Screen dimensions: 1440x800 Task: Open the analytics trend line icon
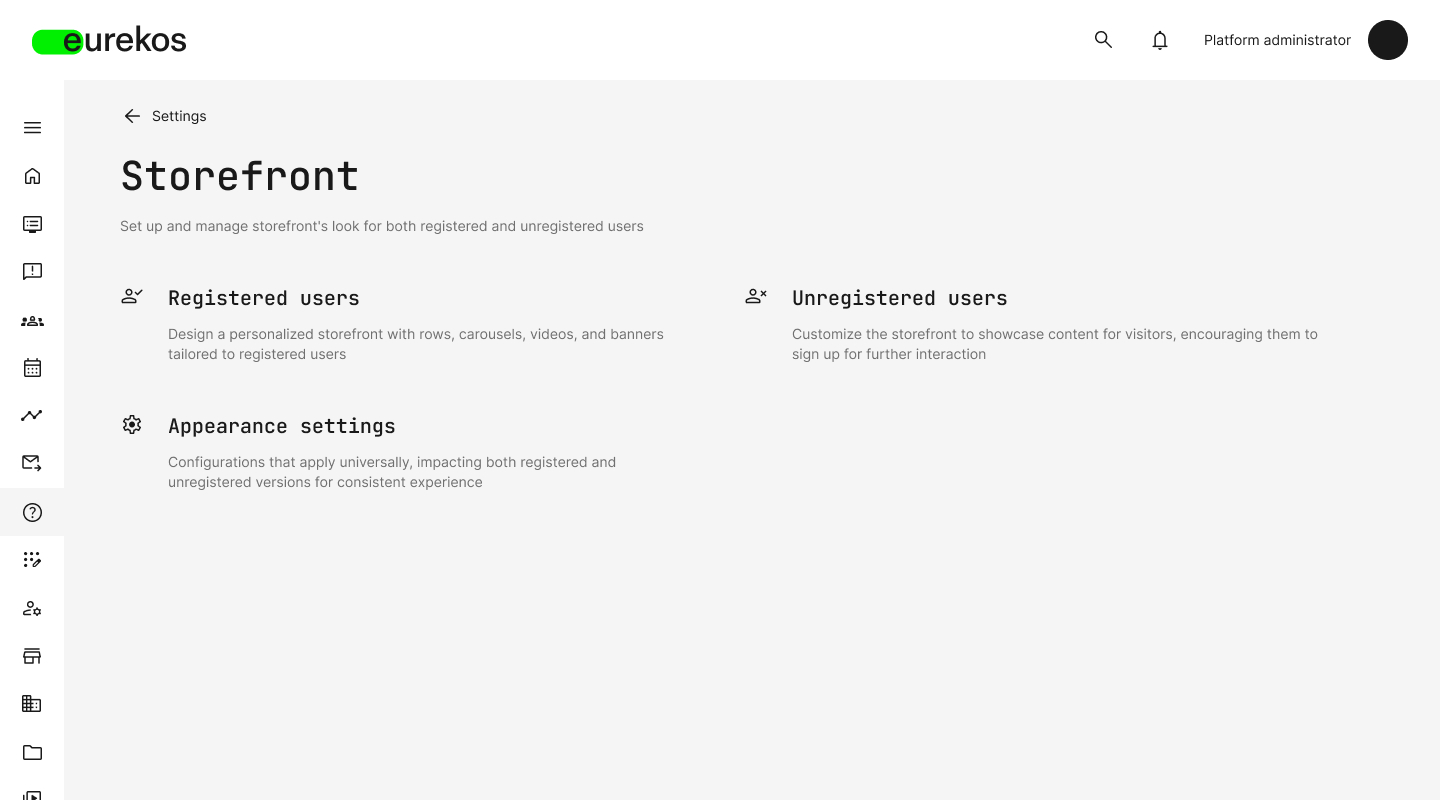(x=32, y=416)
